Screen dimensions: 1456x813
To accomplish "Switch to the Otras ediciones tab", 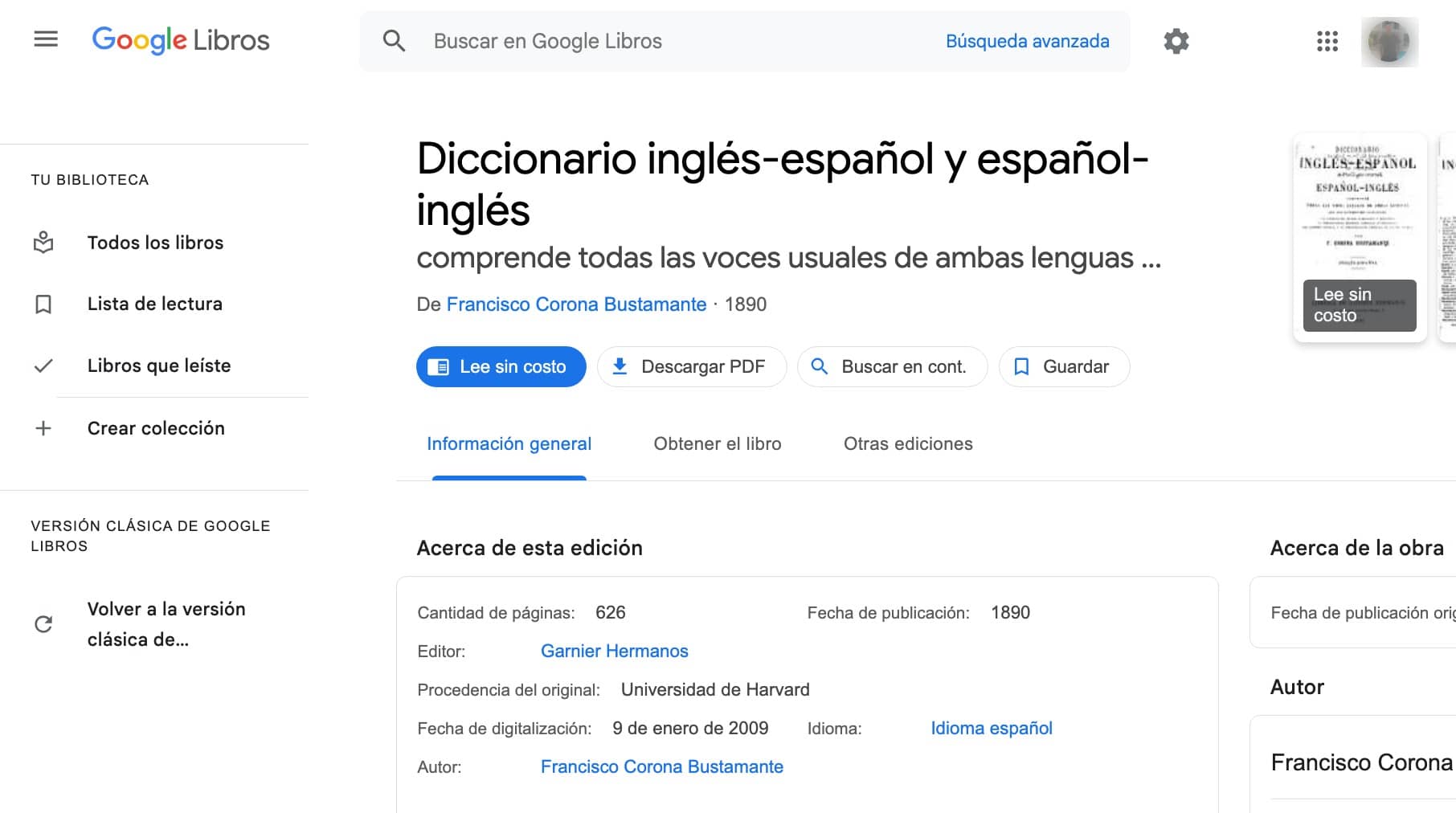I will point(907,443).
